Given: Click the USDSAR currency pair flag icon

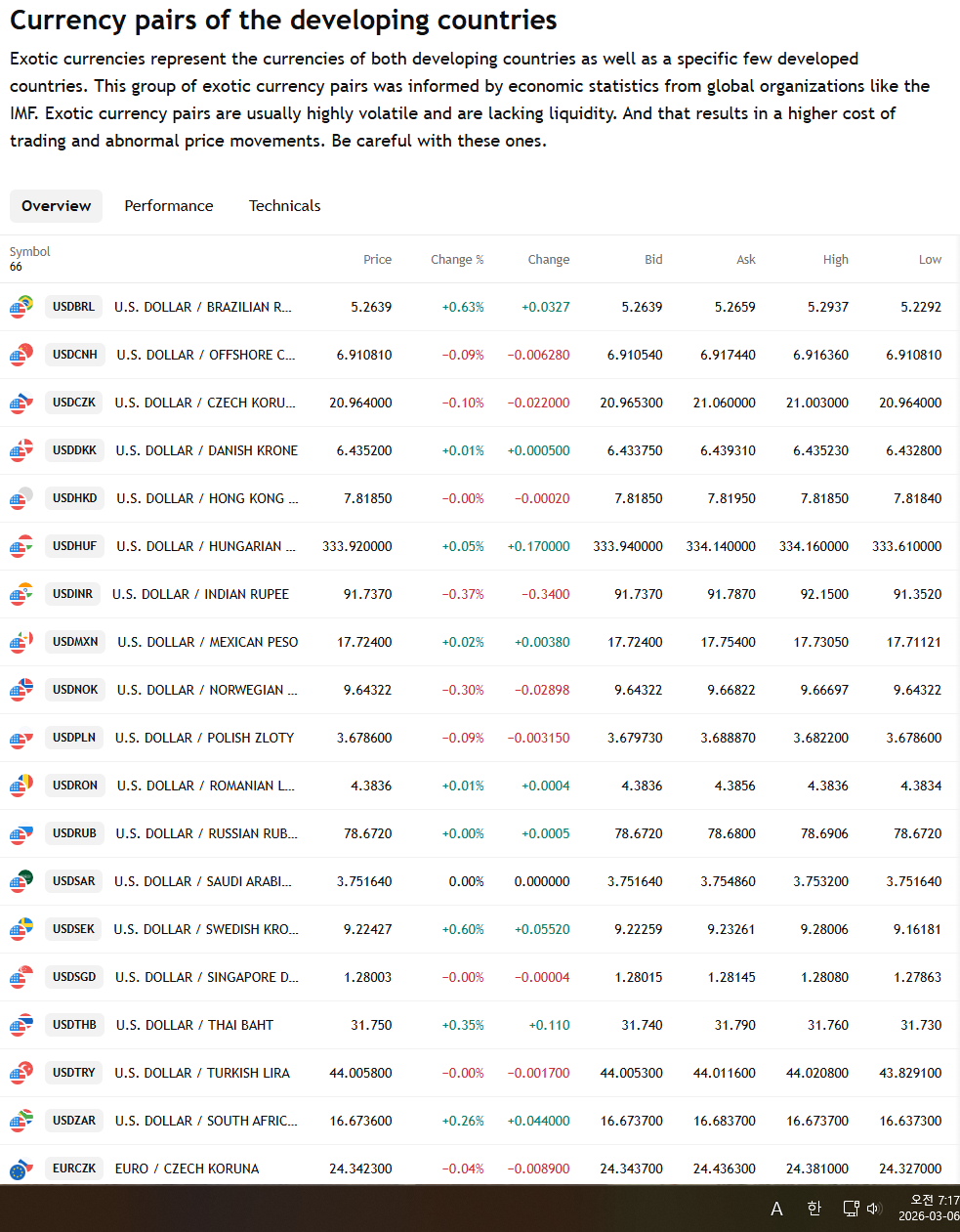Looking at the screenshot, I should (x=21, y=881).
